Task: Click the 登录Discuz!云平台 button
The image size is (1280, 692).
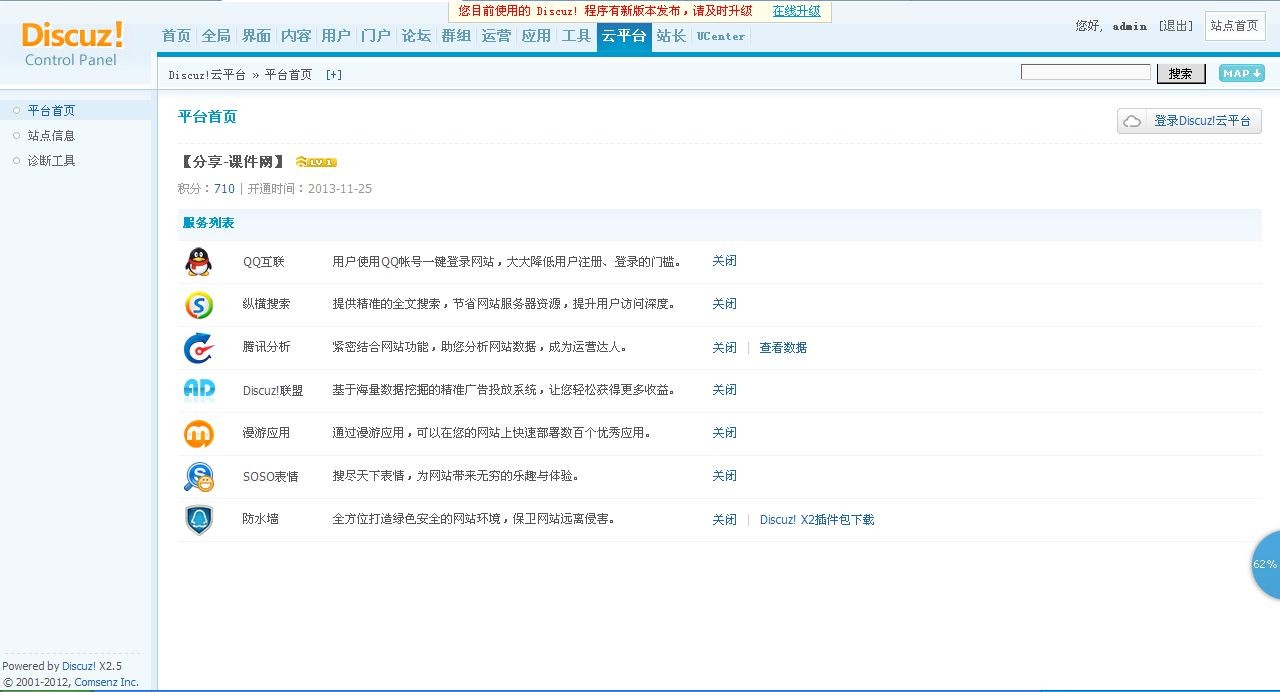Action: (1189, 121)
